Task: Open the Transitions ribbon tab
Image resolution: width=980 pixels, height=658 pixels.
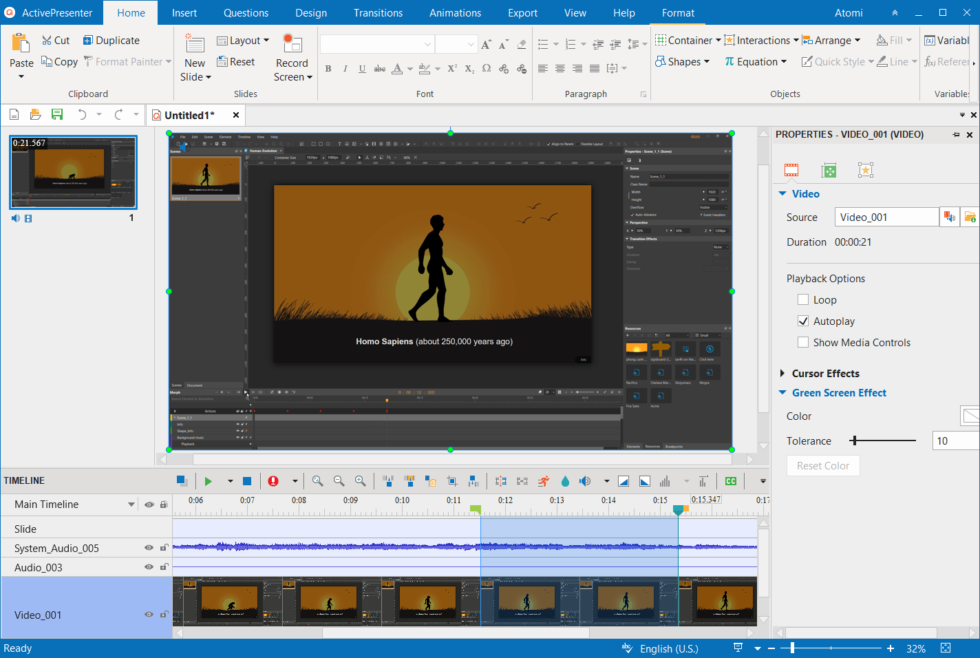Action: pos(377,13)
